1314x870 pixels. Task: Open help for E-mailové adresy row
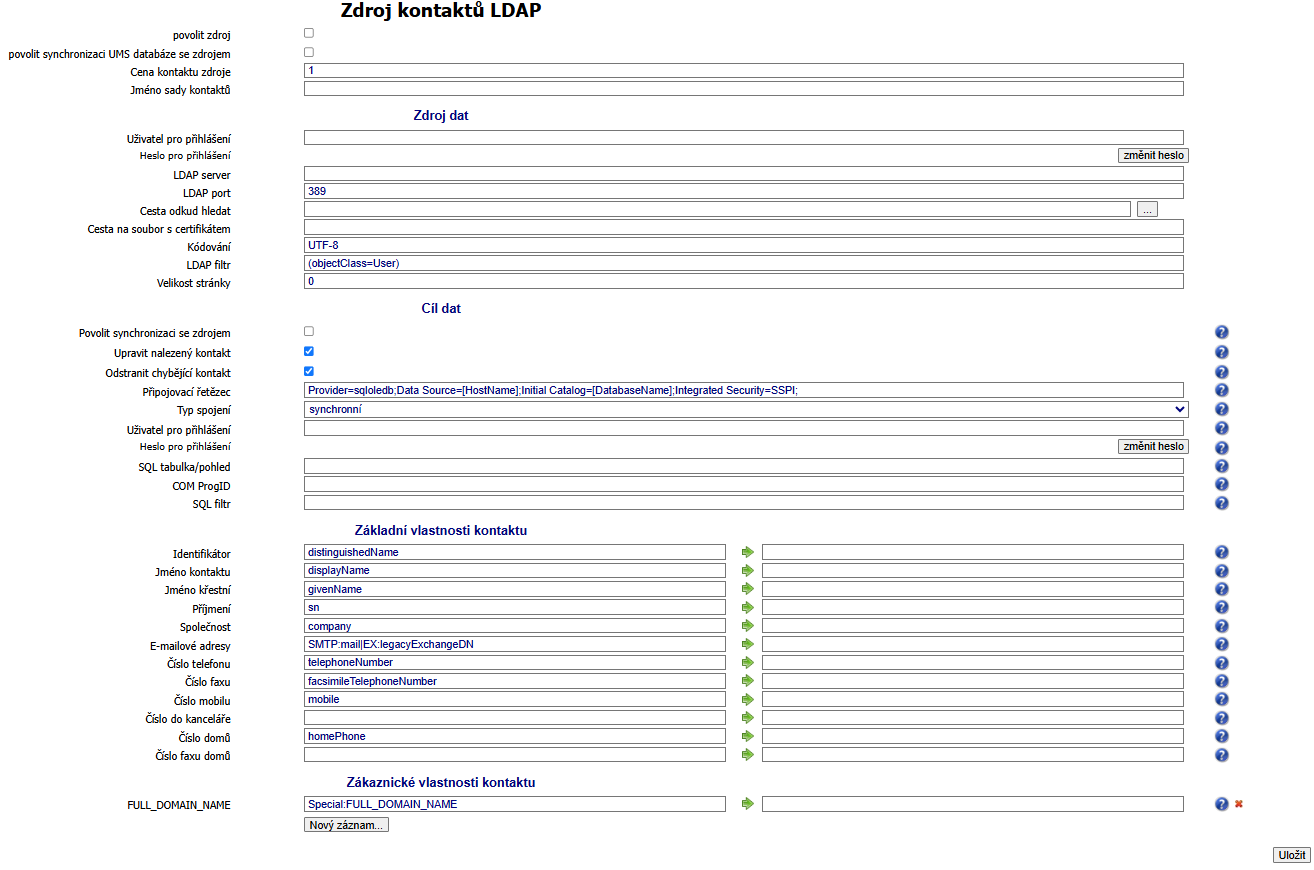click(1221, 645)
